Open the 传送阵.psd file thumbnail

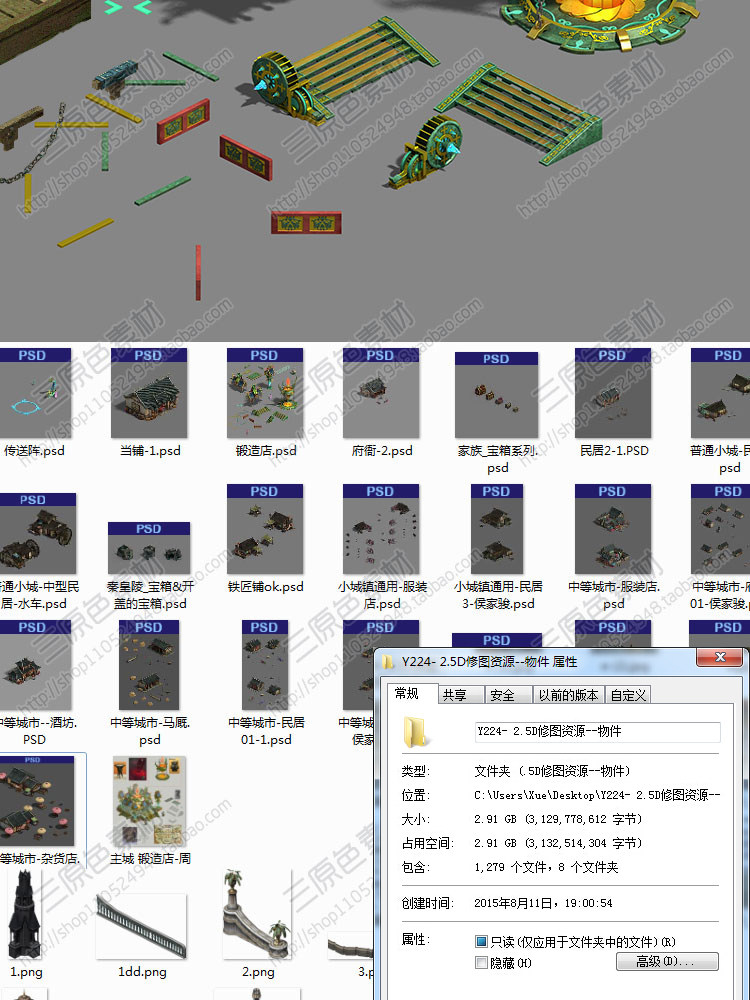coord(35,393)
